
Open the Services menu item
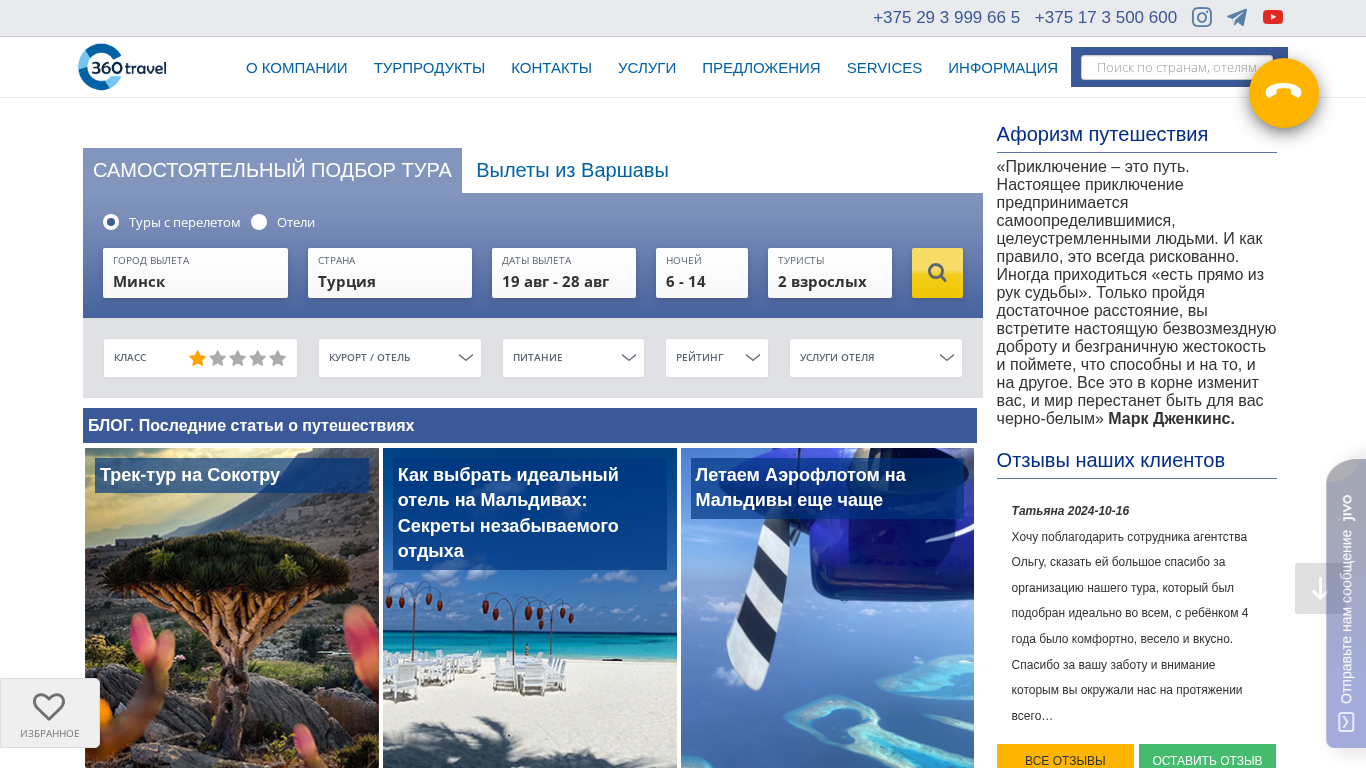(884, 68)
